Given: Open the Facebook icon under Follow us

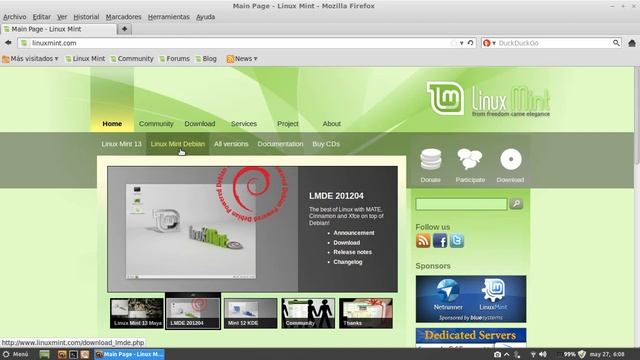Looking at the screenshot, I should pyautogui.click(x=440, y=241).
